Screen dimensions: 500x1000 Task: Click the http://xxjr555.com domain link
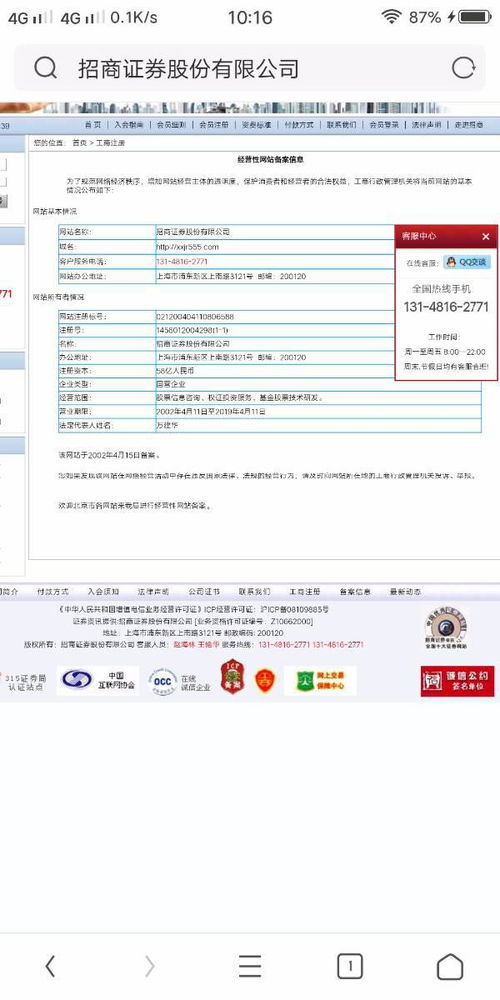pyautogui.click(x=188, y=246)
